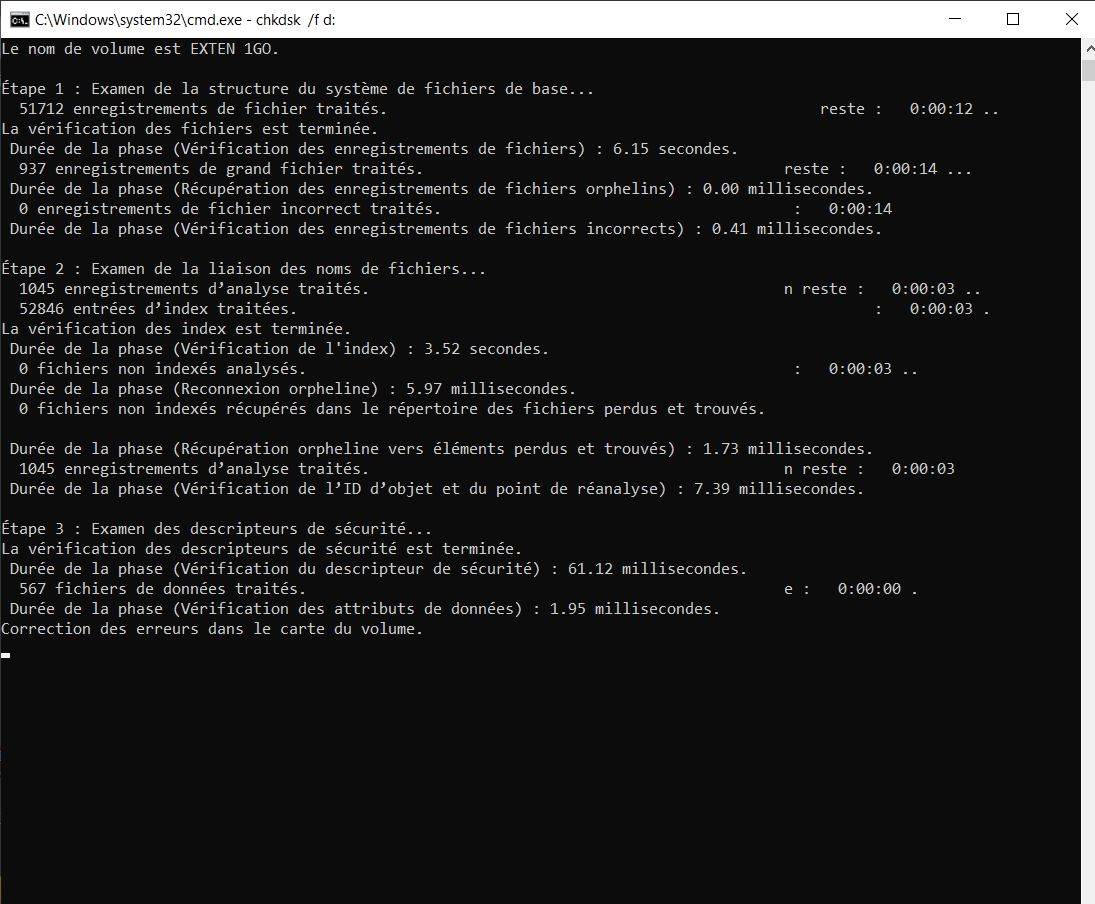Click the '0:00:12' remaining time value
The height and width of the screenshot is (904, 1095).
click(940, 109)
